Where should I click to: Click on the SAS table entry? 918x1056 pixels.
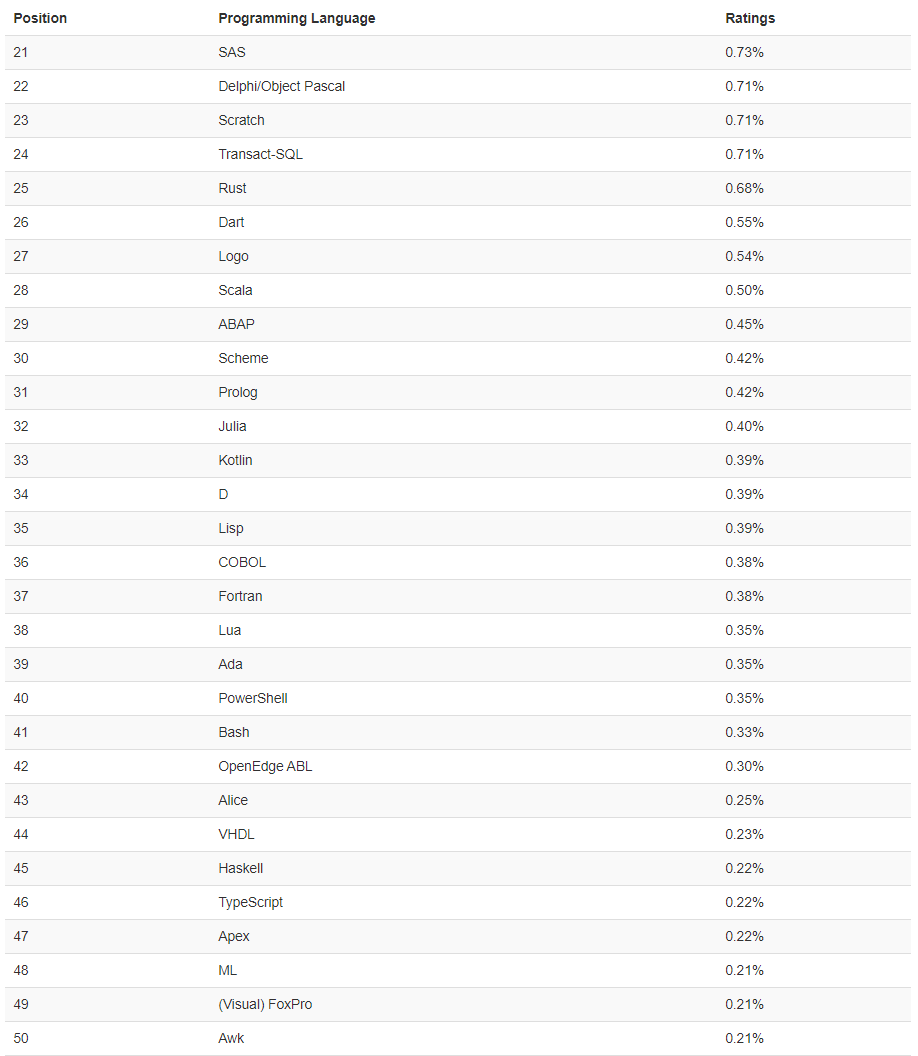click(x=232, y=53)
